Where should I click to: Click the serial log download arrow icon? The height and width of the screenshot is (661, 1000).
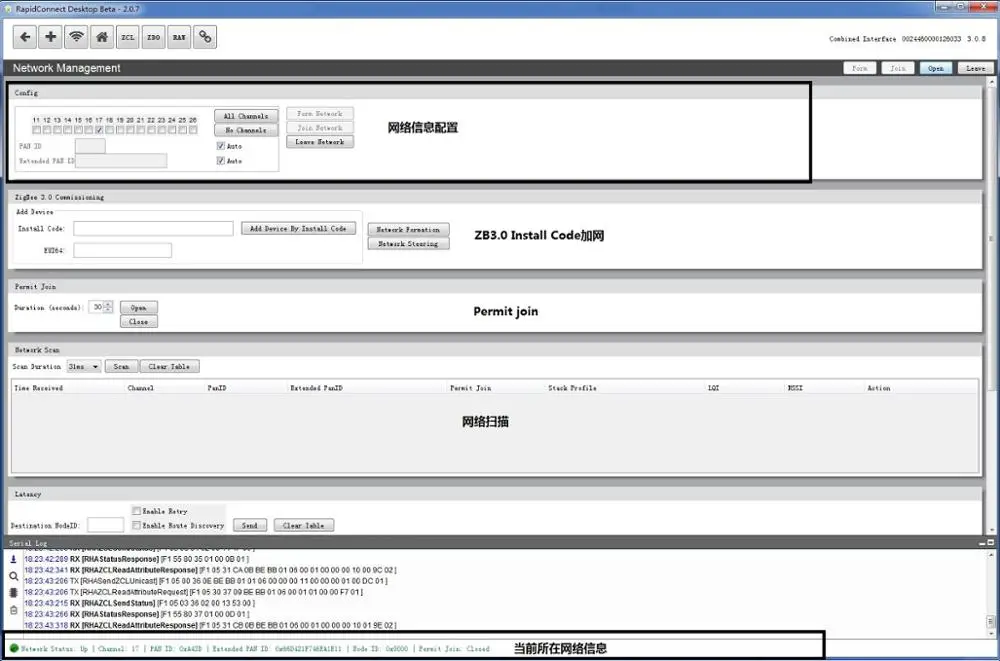[x=13, y=560]
